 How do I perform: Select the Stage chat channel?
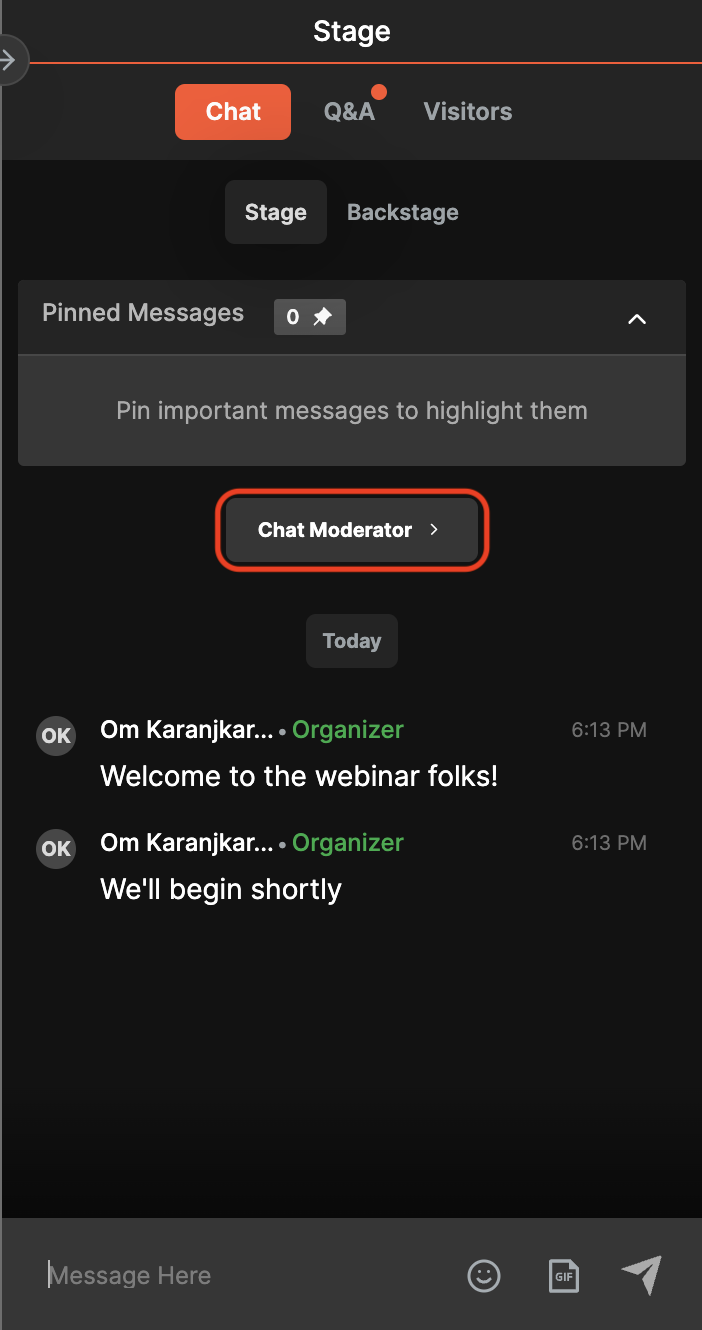click(275, 212)
